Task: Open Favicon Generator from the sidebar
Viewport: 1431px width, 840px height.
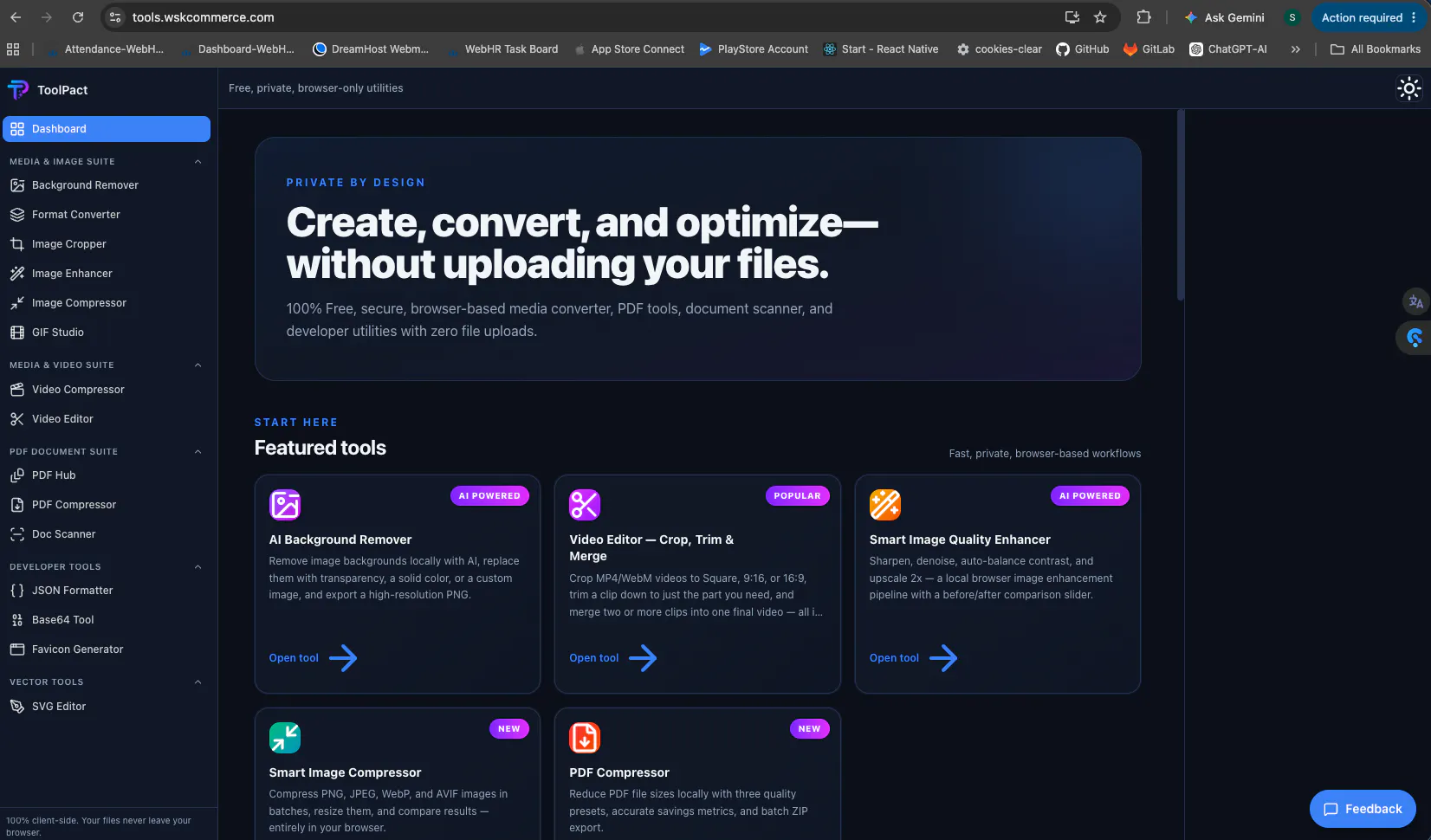Action: tap(107, 649)
